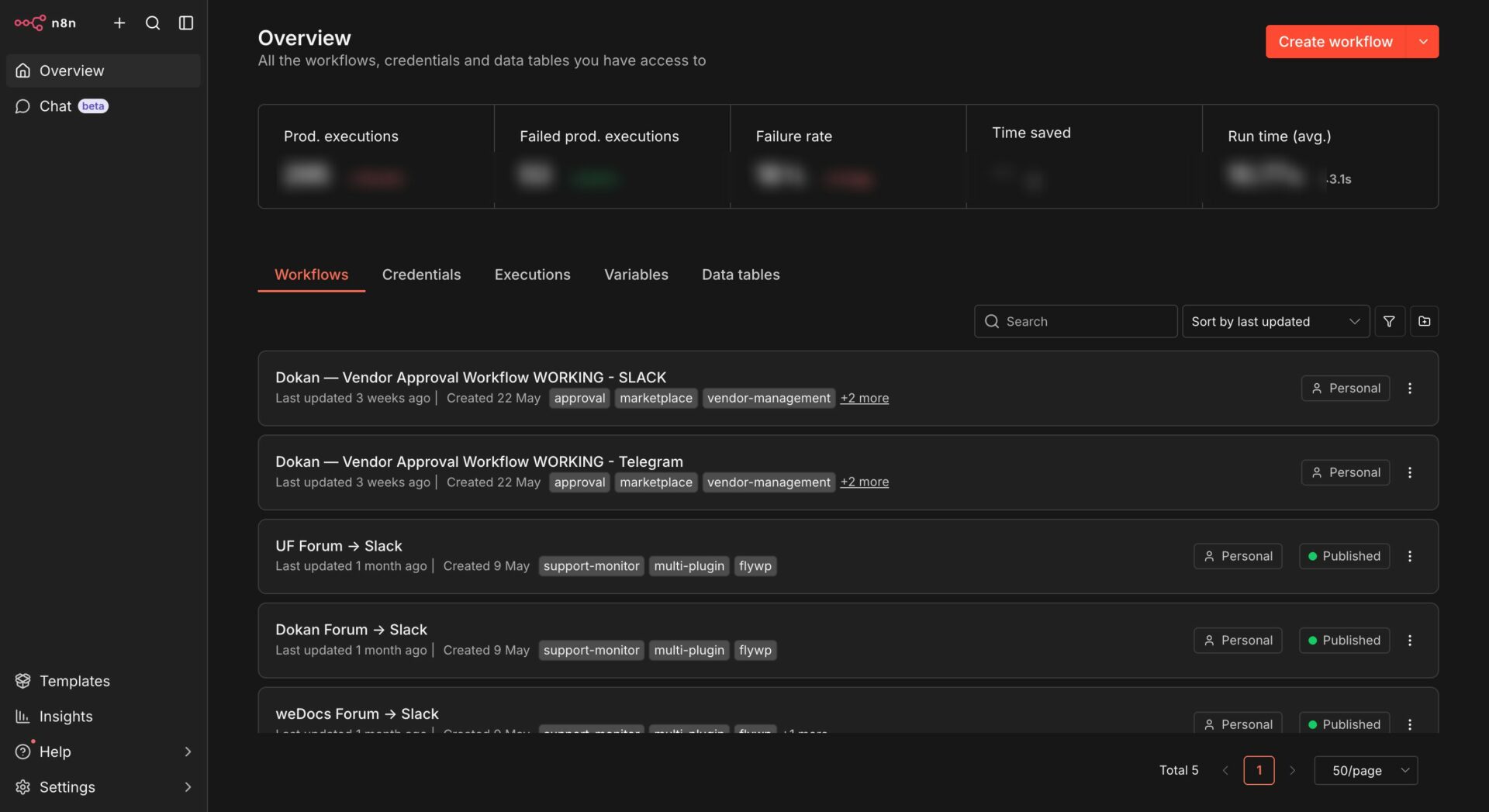Open Chat beta in the sidebar
1489x812 pixels.
tap(103, 106)
